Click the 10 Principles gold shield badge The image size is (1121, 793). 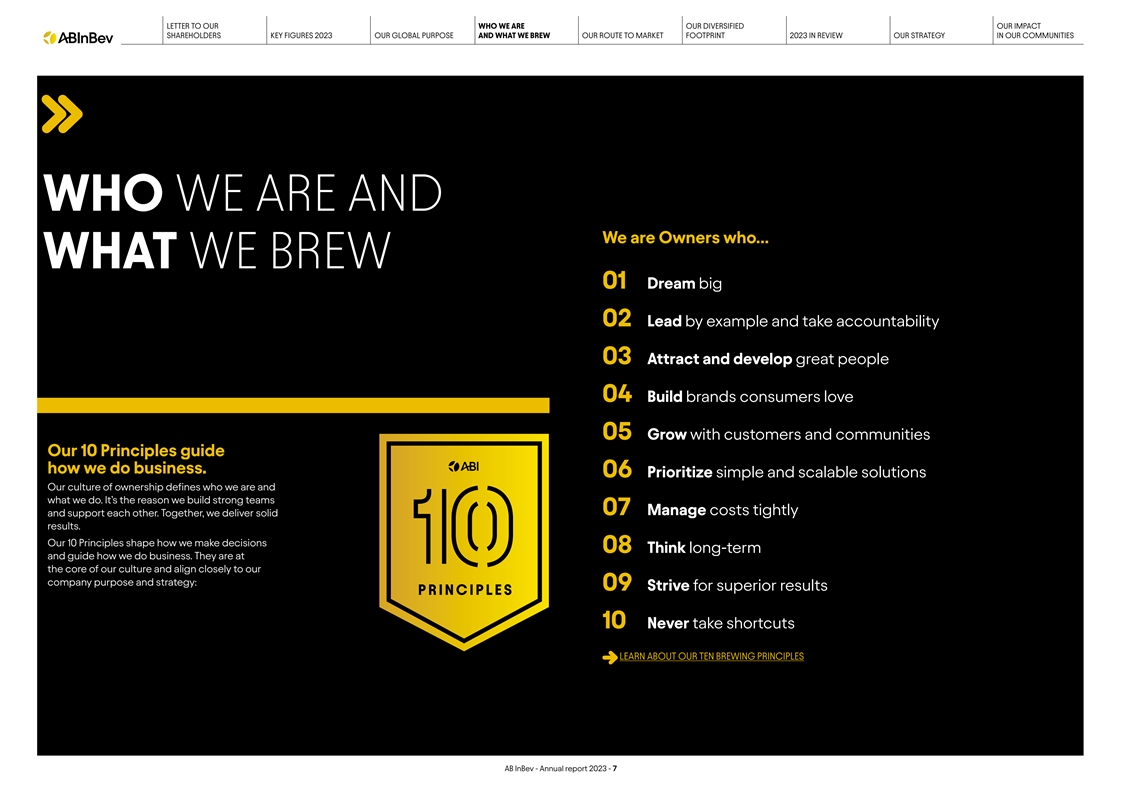tap(464, 540)
